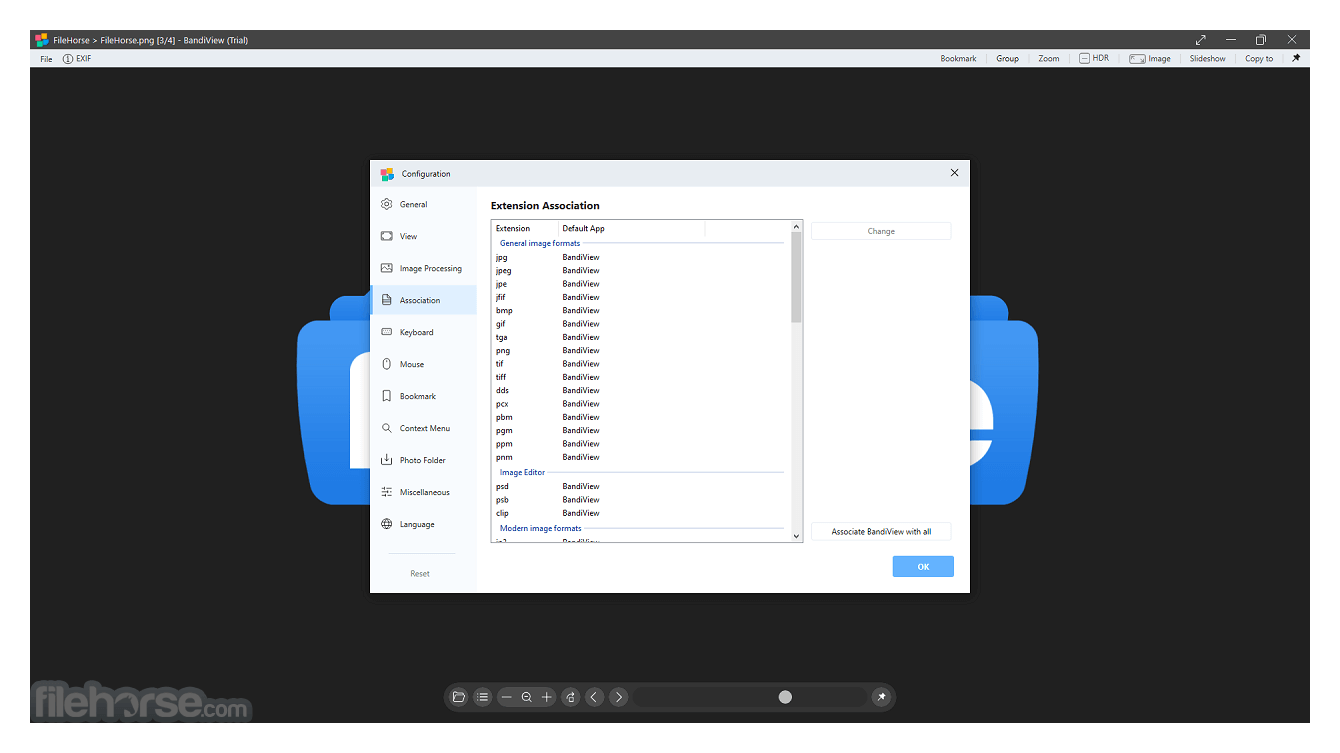Open the Image menu in top toolbar
The height and width of the screenshot is (753, 1340).
pyautogui.click(x=1150, y=59)
